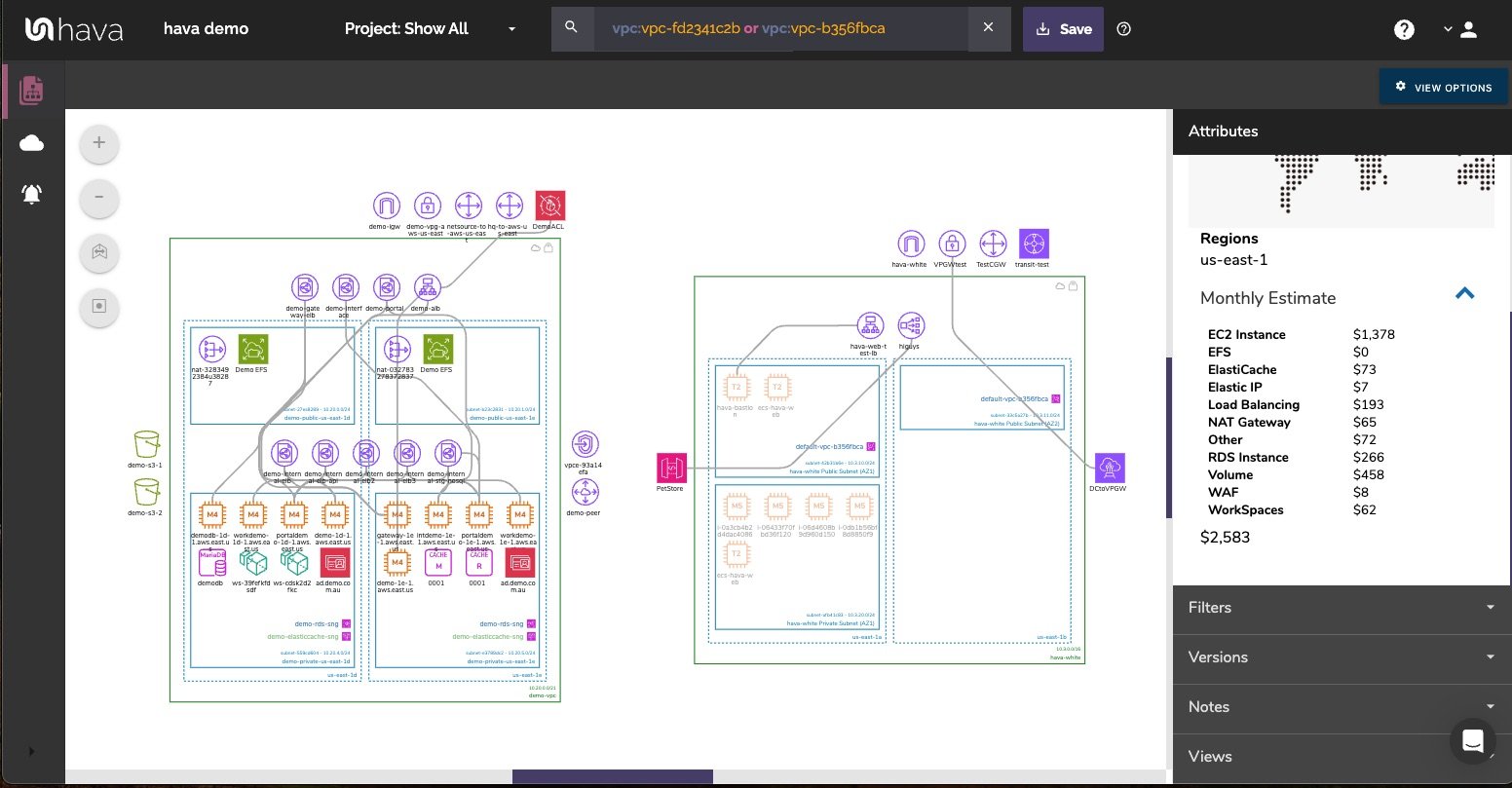Screen dimensions: 1512x788
Task: Open help via the question mark icon
Action: pyautogui.click(x=1404, y=29)
